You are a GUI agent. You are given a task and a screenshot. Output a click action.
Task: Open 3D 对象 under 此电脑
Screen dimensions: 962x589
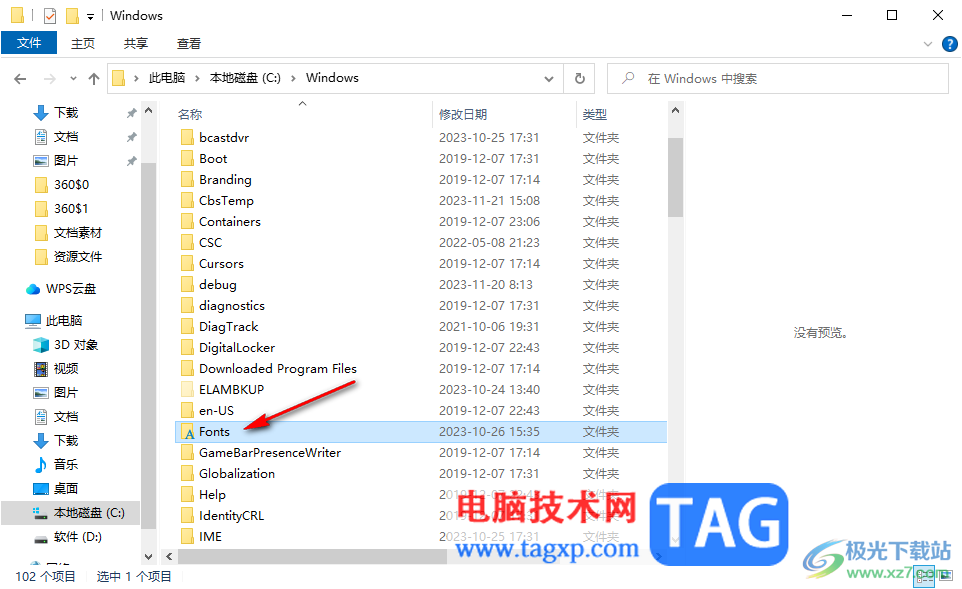click(75, 345)
